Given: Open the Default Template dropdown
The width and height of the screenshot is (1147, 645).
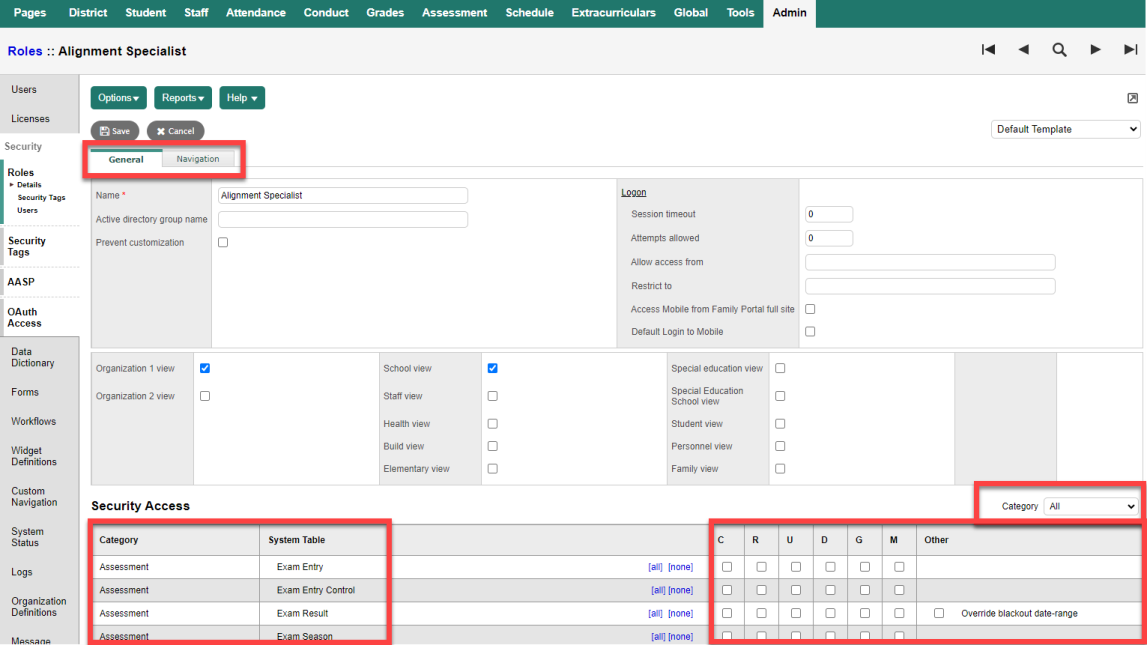Looking at the screenshot, I should [x=1065, y=129].
